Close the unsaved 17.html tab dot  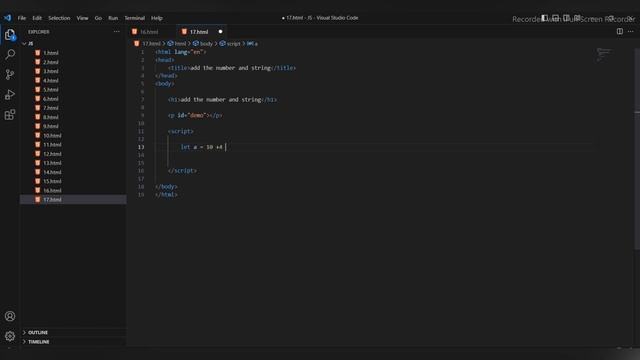tap(220, 31)
